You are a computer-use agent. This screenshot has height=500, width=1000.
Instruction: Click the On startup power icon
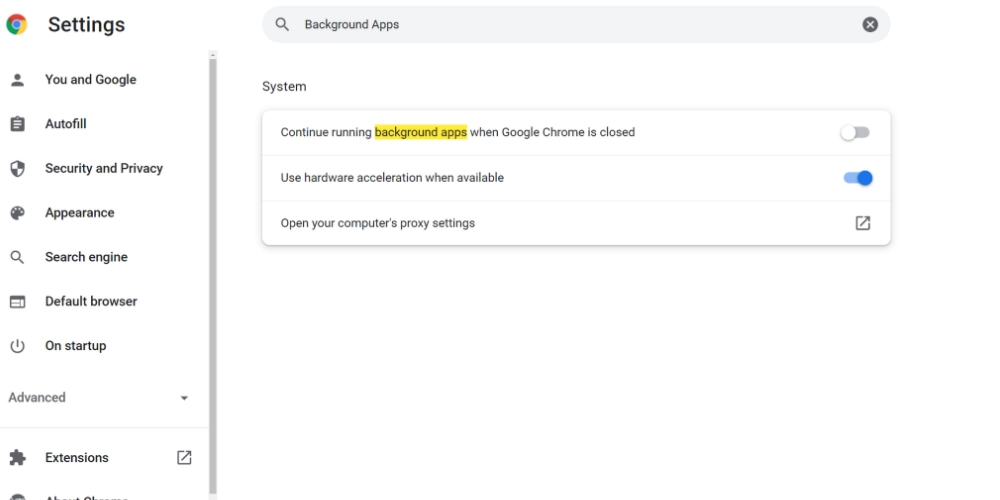17,346
